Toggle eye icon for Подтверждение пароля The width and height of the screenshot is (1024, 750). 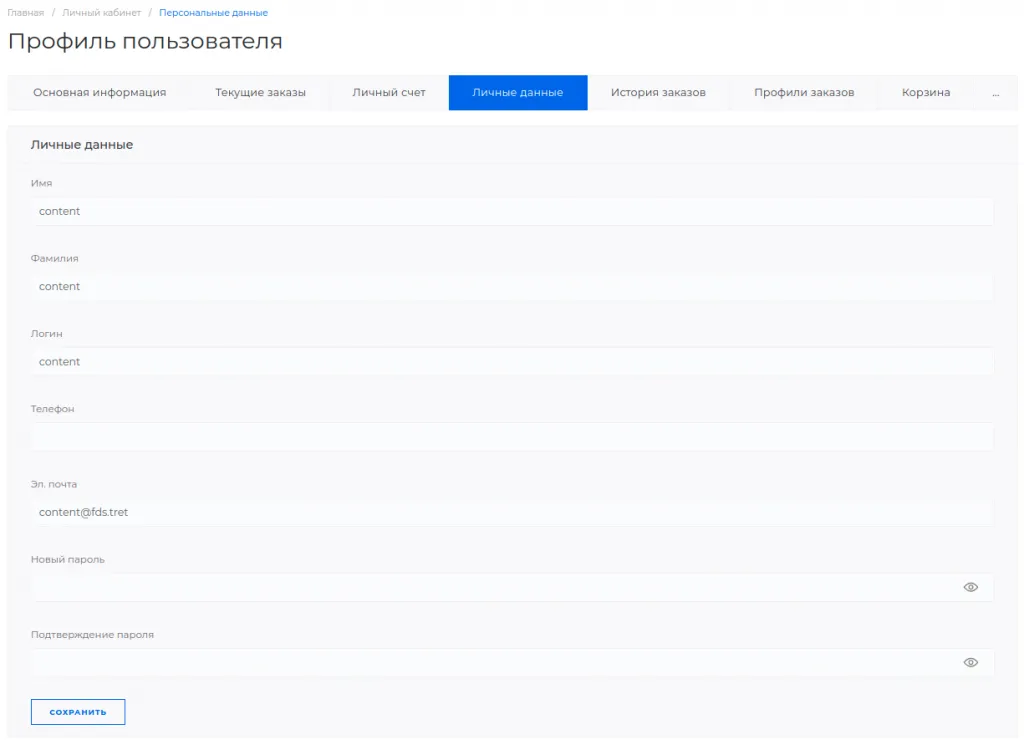tap(969, 662)
